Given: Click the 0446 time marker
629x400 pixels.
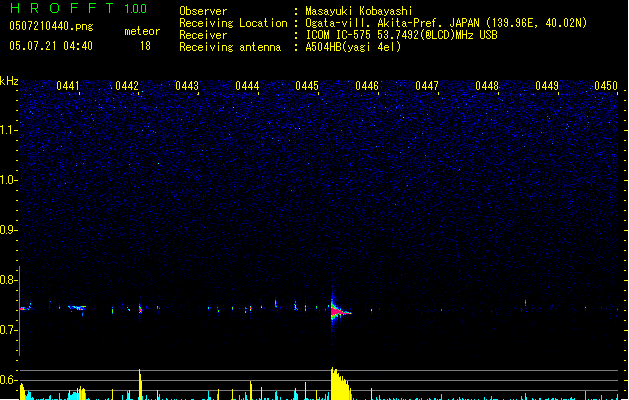Looking at the screenshot, I should tap(367, 86).
